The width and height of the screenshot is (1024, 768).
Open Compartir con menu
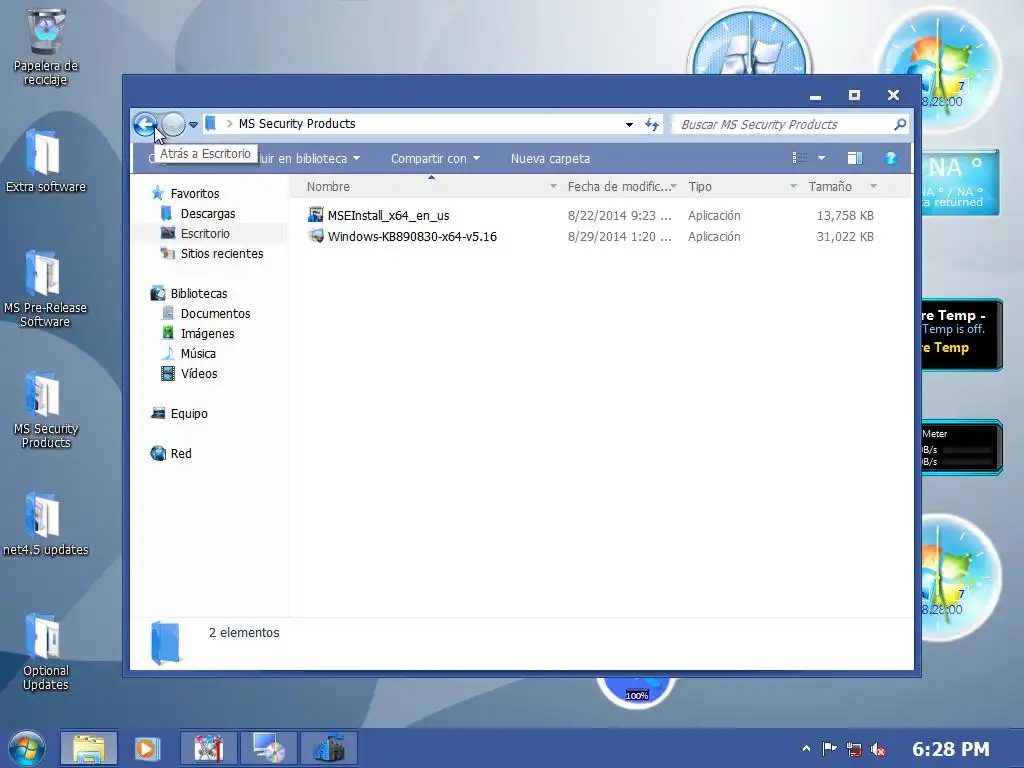click(x=435, y=159)
